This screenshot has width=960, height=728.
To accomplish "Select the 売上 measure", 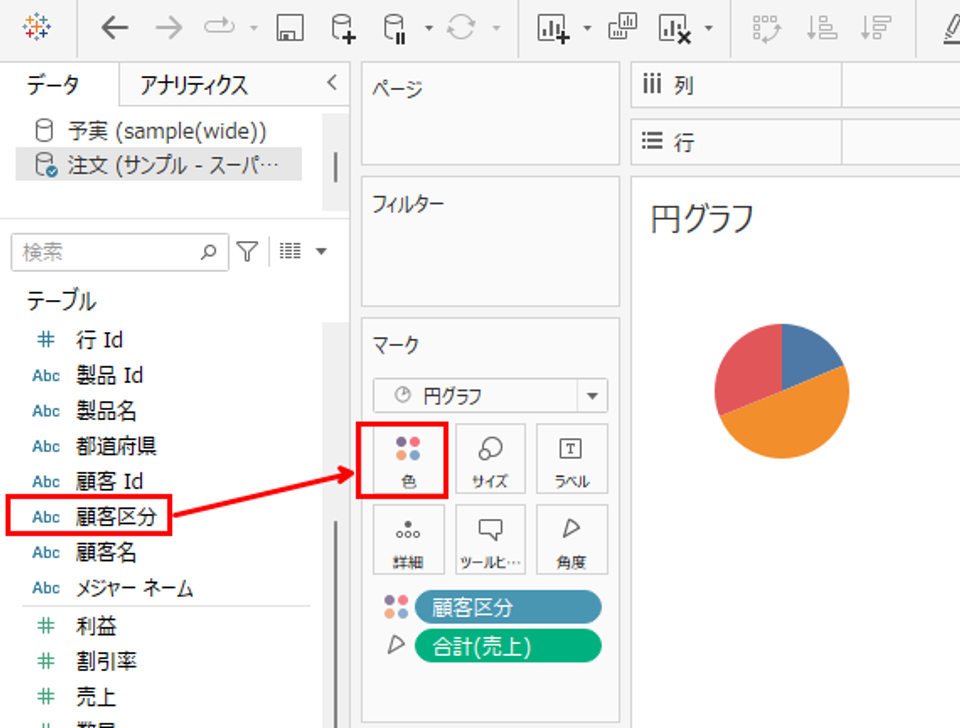I will 96,697.
